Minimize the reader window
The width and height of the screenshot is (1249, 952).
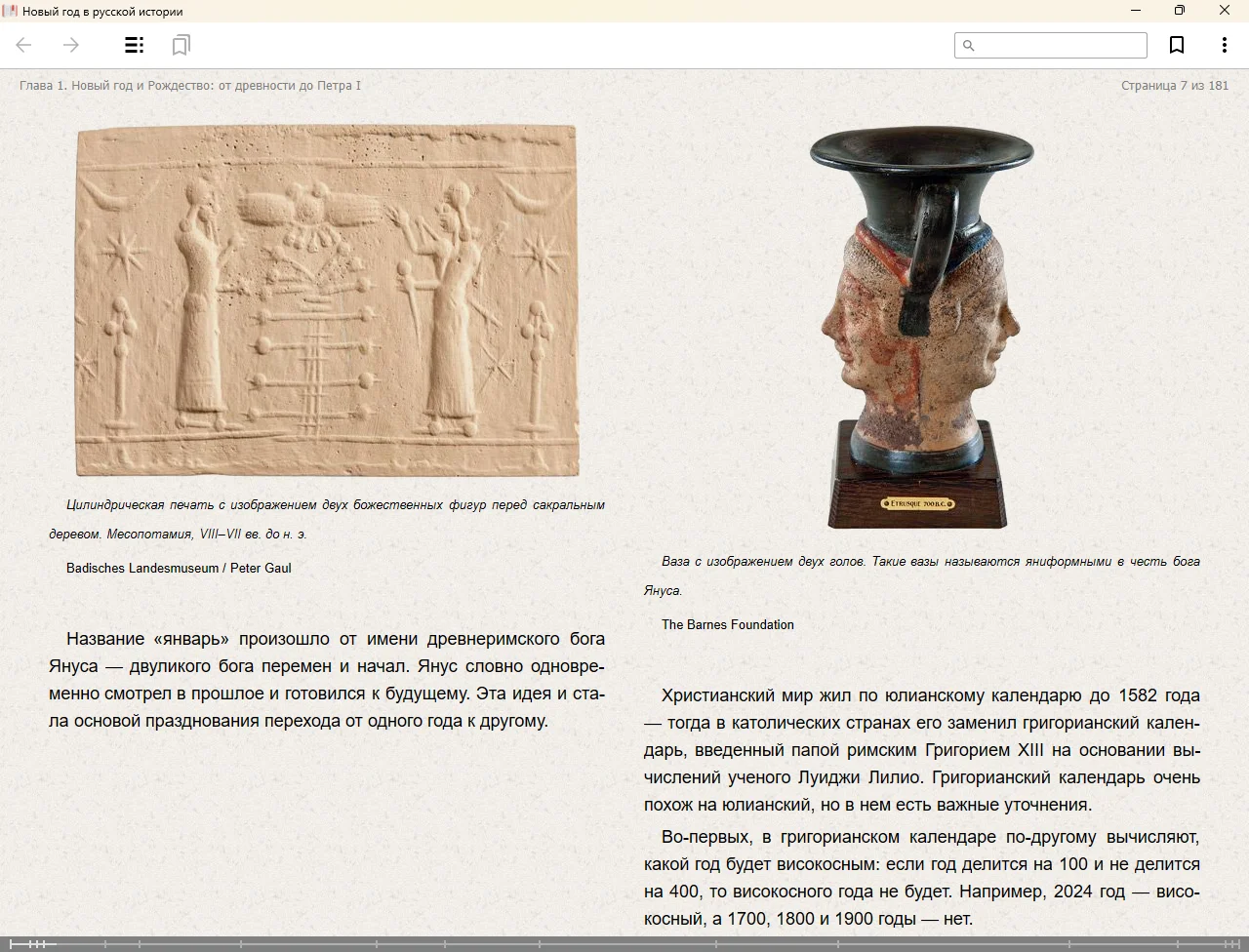(x=1135, y=11)
